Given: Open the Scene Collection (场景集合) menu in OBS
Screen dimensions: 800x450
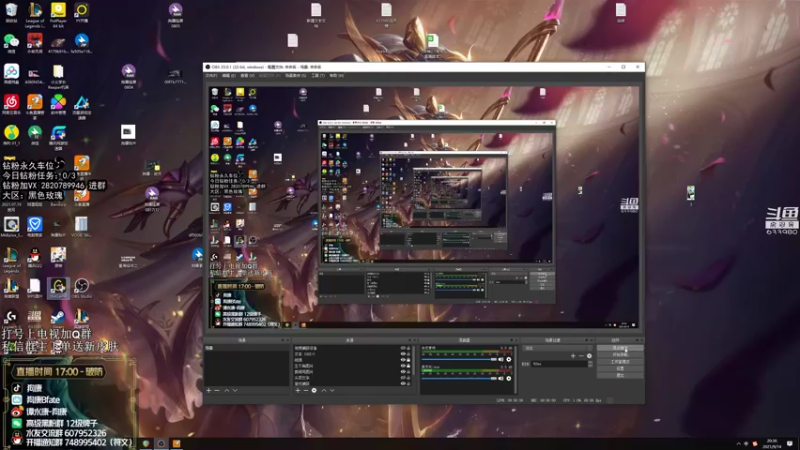Looking at the screenshot, I should (x=295, y=76).
